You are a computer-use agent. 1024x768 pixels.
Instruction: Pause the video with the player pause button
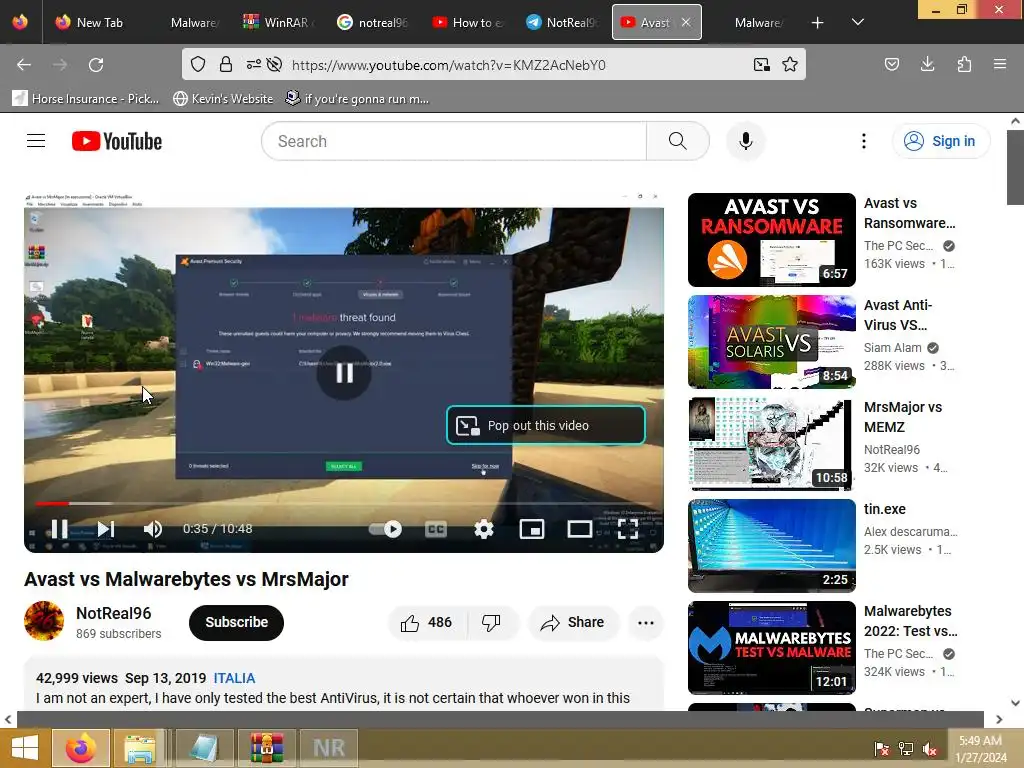[59, 529]
